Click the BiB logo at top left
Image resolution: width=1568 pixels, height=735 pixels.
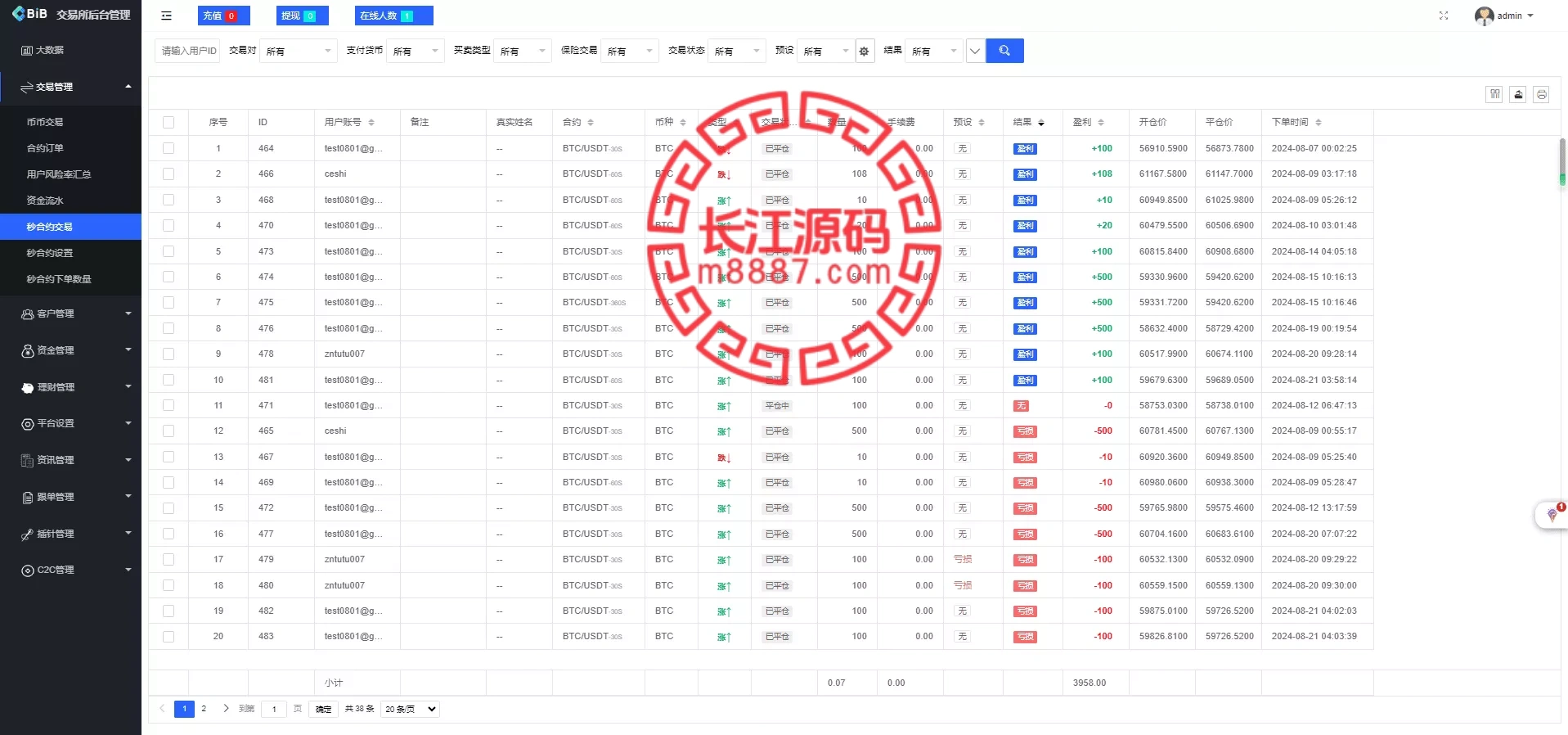tap(30, 13)
